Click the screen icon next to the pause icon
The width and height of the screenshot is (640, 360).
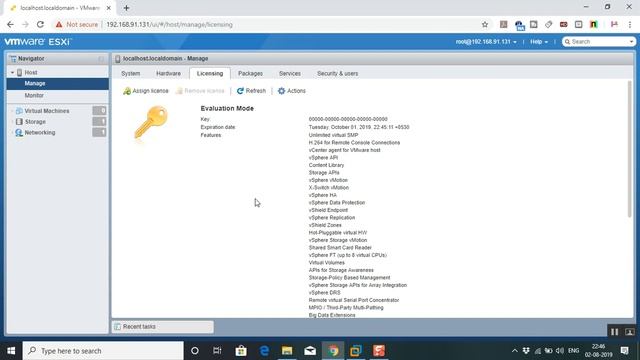tap(629, 332)
